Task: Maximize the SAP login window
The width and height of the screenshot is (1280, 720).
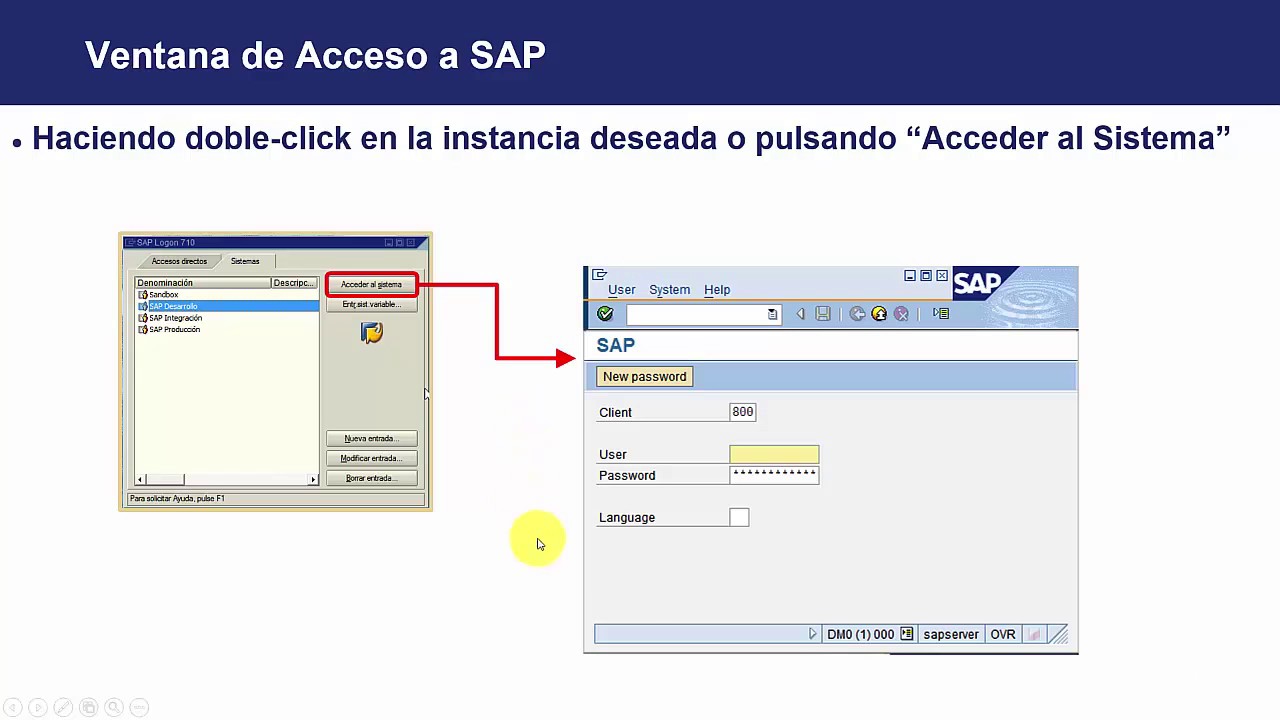Action: 925,276
